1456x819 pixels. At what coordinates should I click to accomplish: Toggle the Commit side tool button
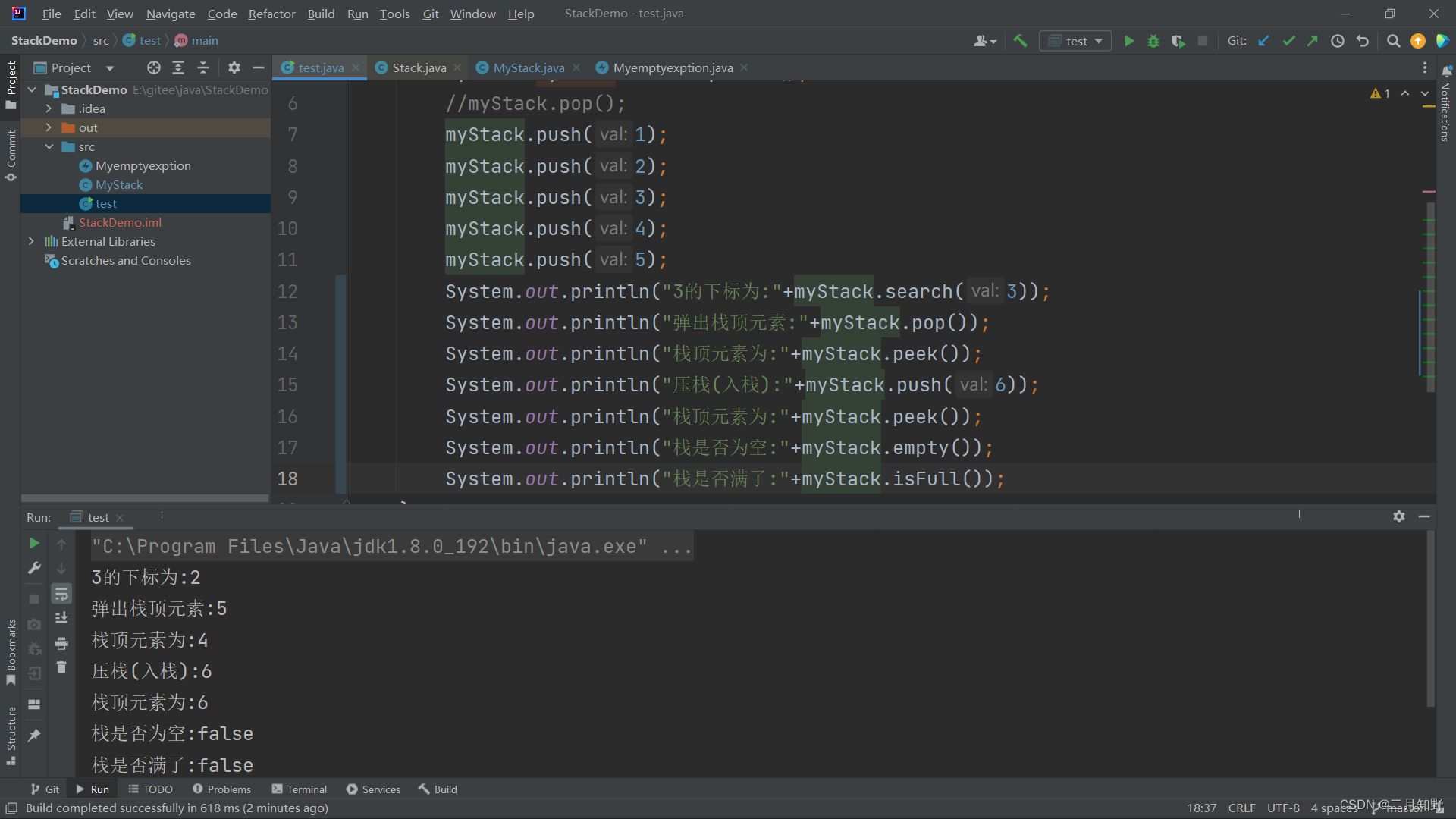point(11,155)
